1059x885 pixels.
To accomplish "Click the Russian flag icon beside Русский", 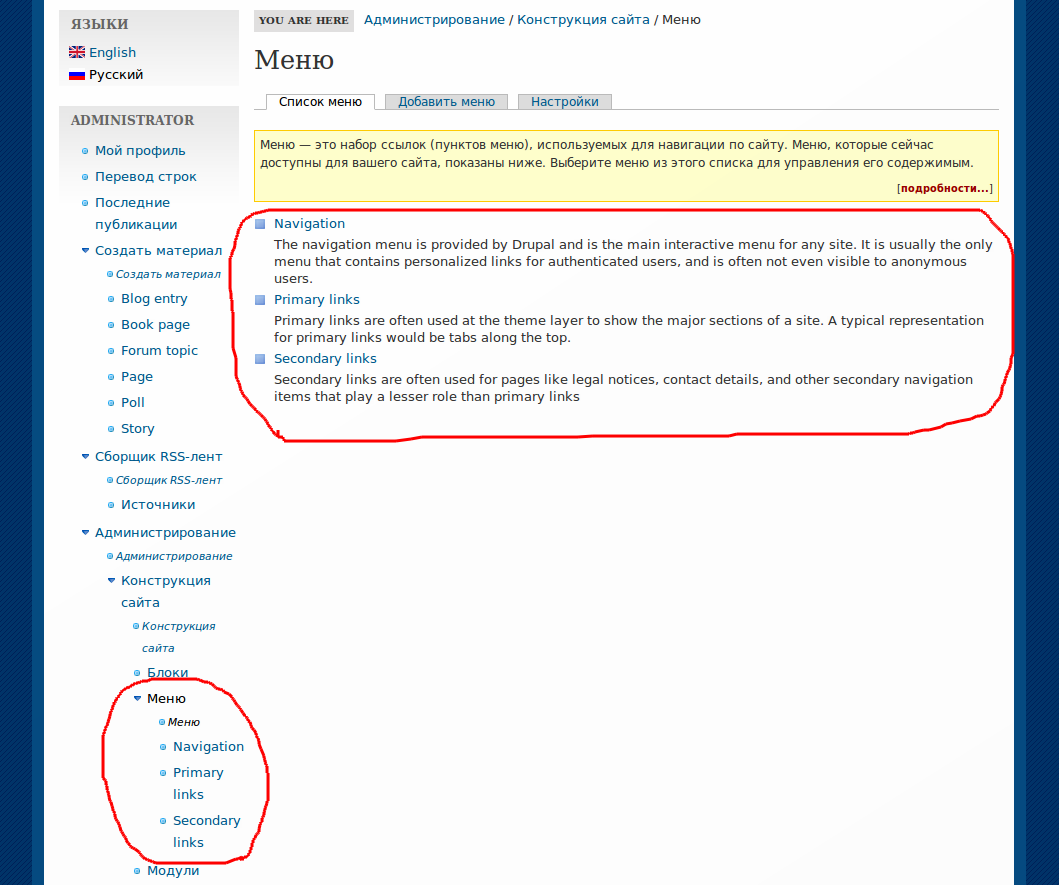I will pyautogui.click(x=76, y=73).
